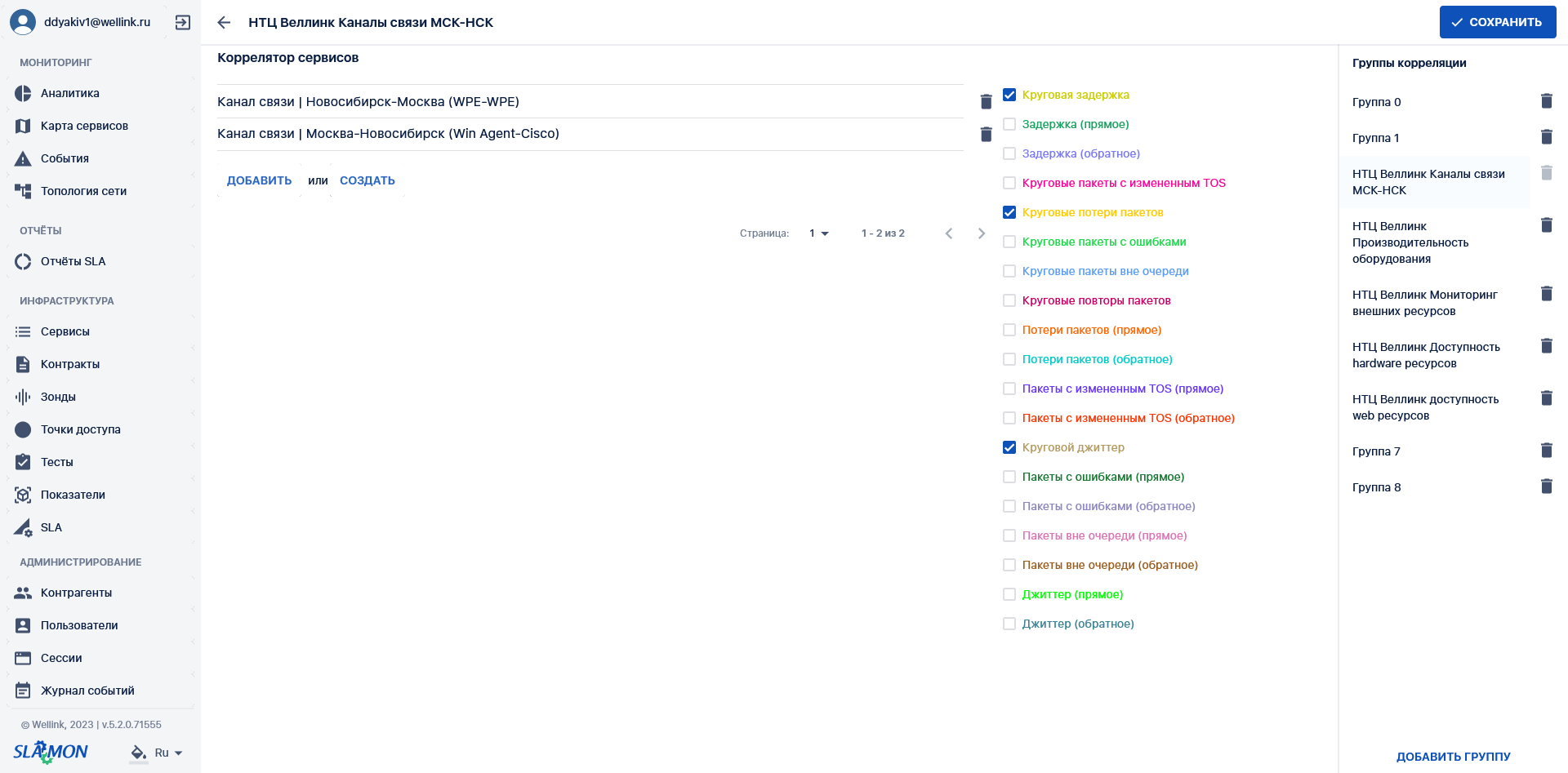Select НТЦ Веллинк Каналы связи МСК-НСК group
The height and width of the screenshot is (773, 1568).
tap(1435, 182)
